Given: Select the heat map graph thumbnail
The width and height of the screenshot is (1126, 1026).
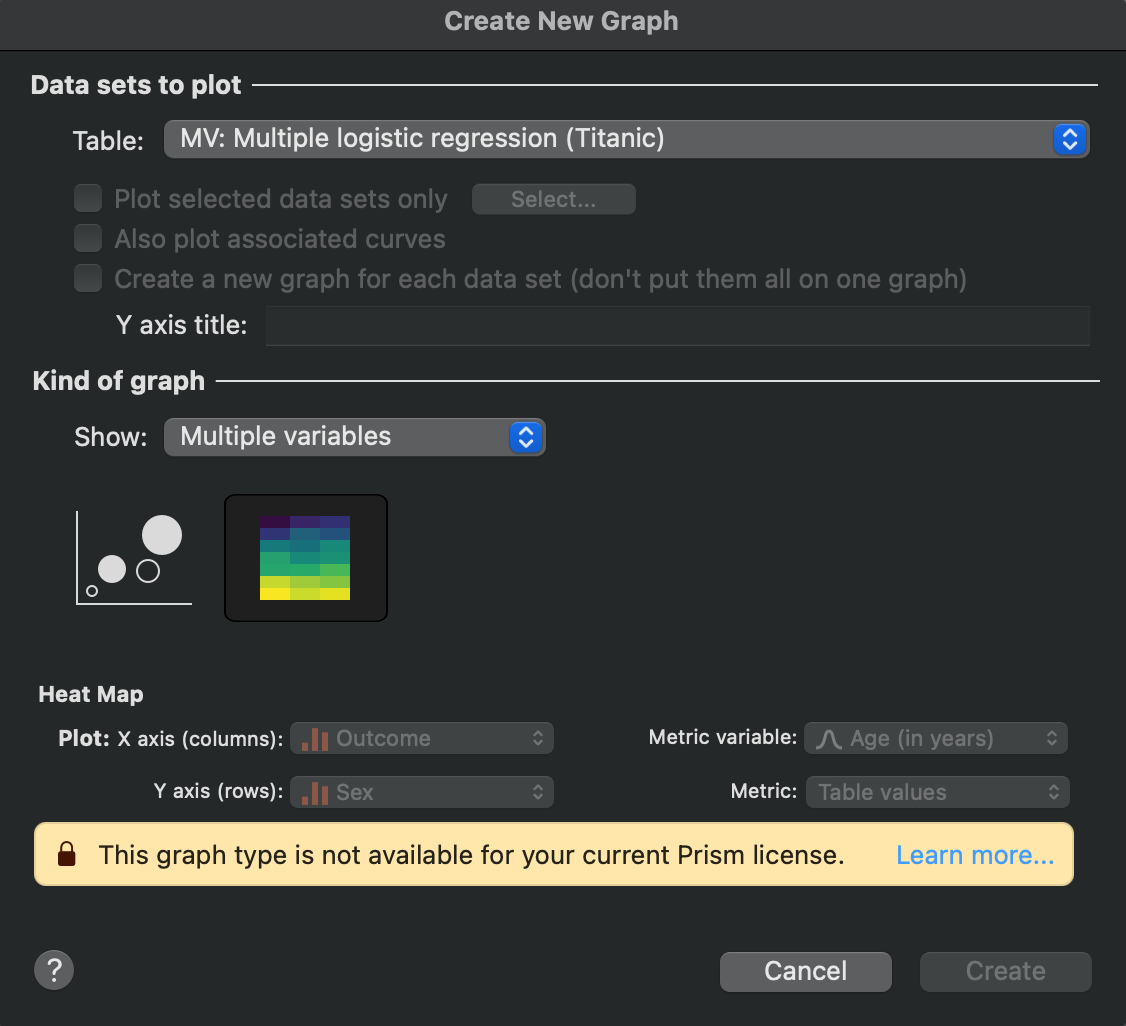Looking at the screenshot, I should click(x=305, y=558).
